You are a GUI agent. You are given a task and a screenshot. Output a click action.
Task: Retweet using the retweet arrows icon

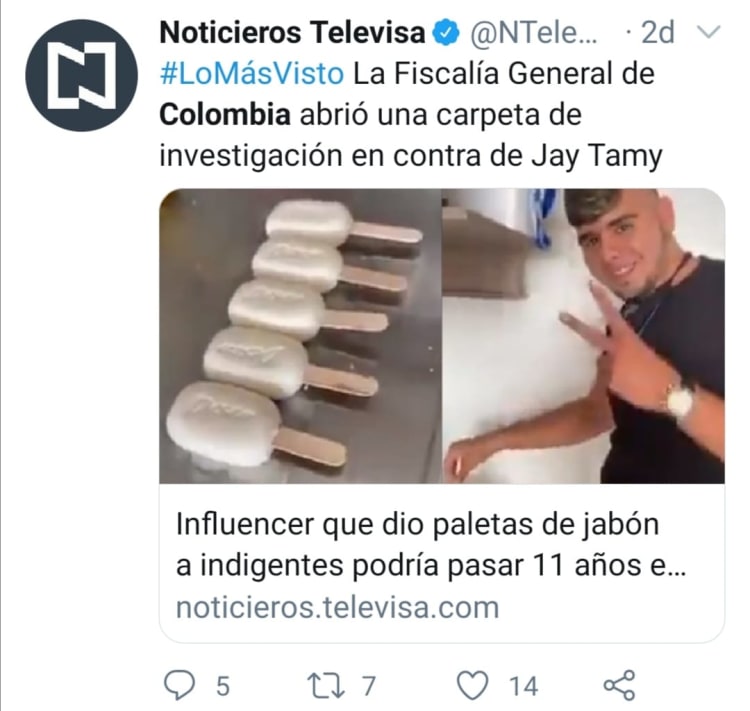[325, 685]
